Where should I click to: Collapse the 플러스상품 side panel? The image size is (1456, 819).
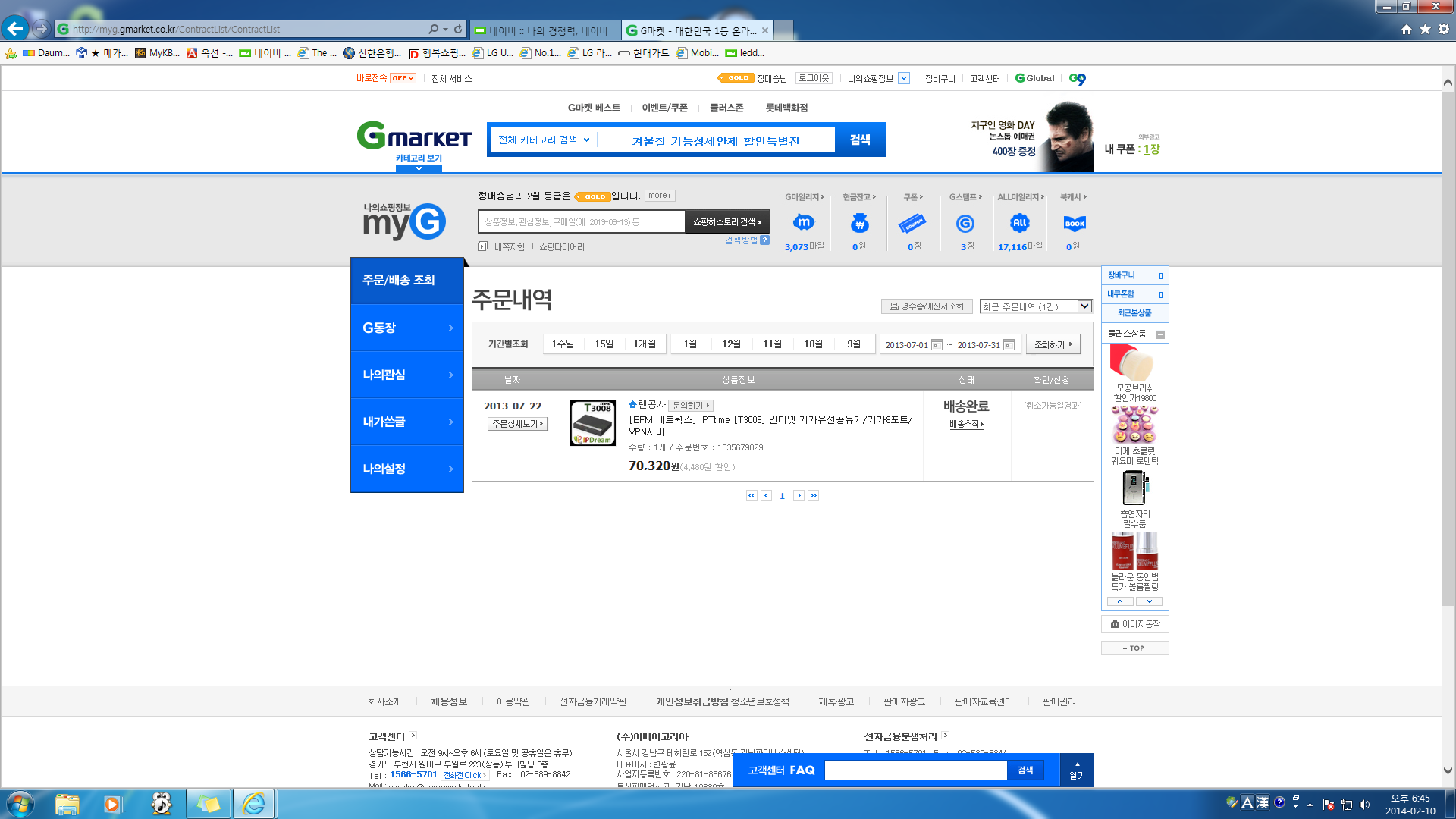(1160, 334)
